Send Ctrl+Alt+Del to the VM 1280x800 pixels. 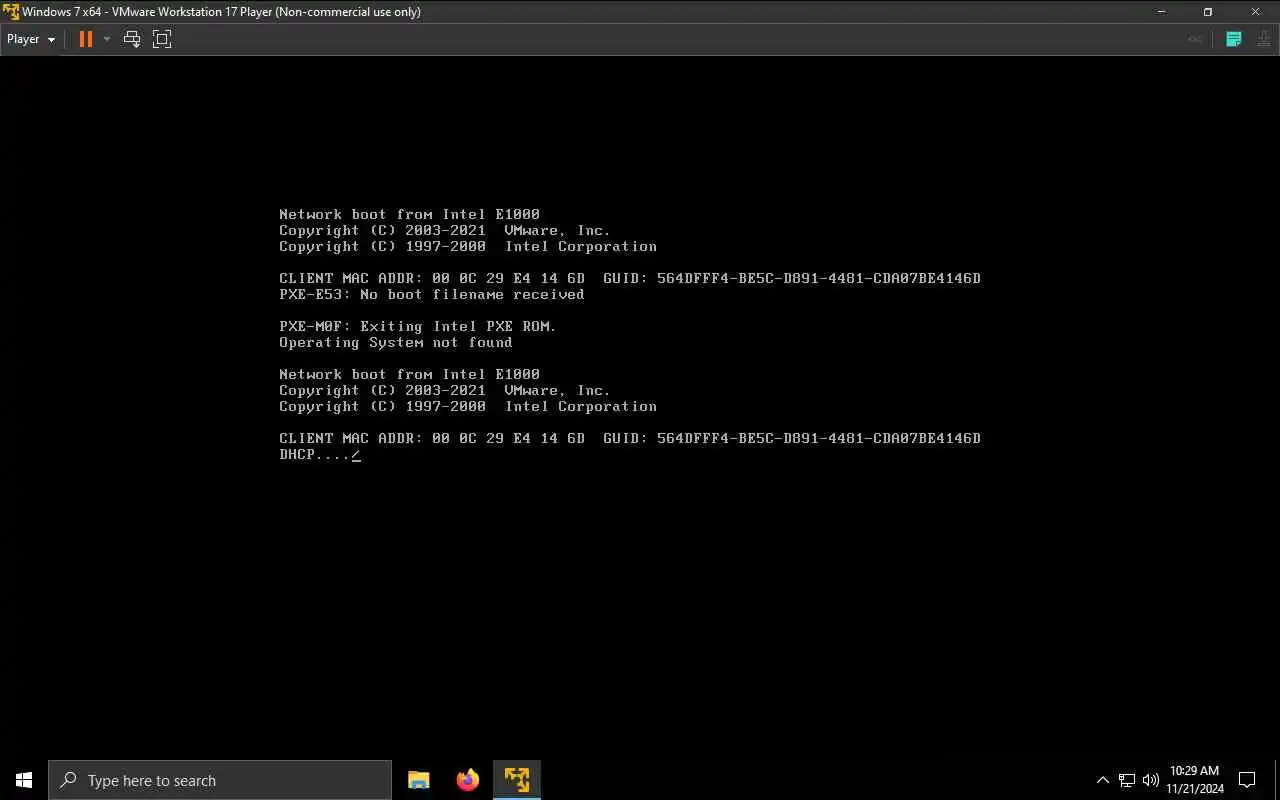coord(132,39)
